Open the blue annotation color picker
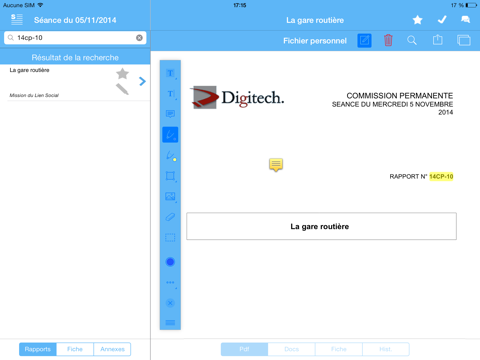This screenshot has width=480, height=360. [170, 262]
